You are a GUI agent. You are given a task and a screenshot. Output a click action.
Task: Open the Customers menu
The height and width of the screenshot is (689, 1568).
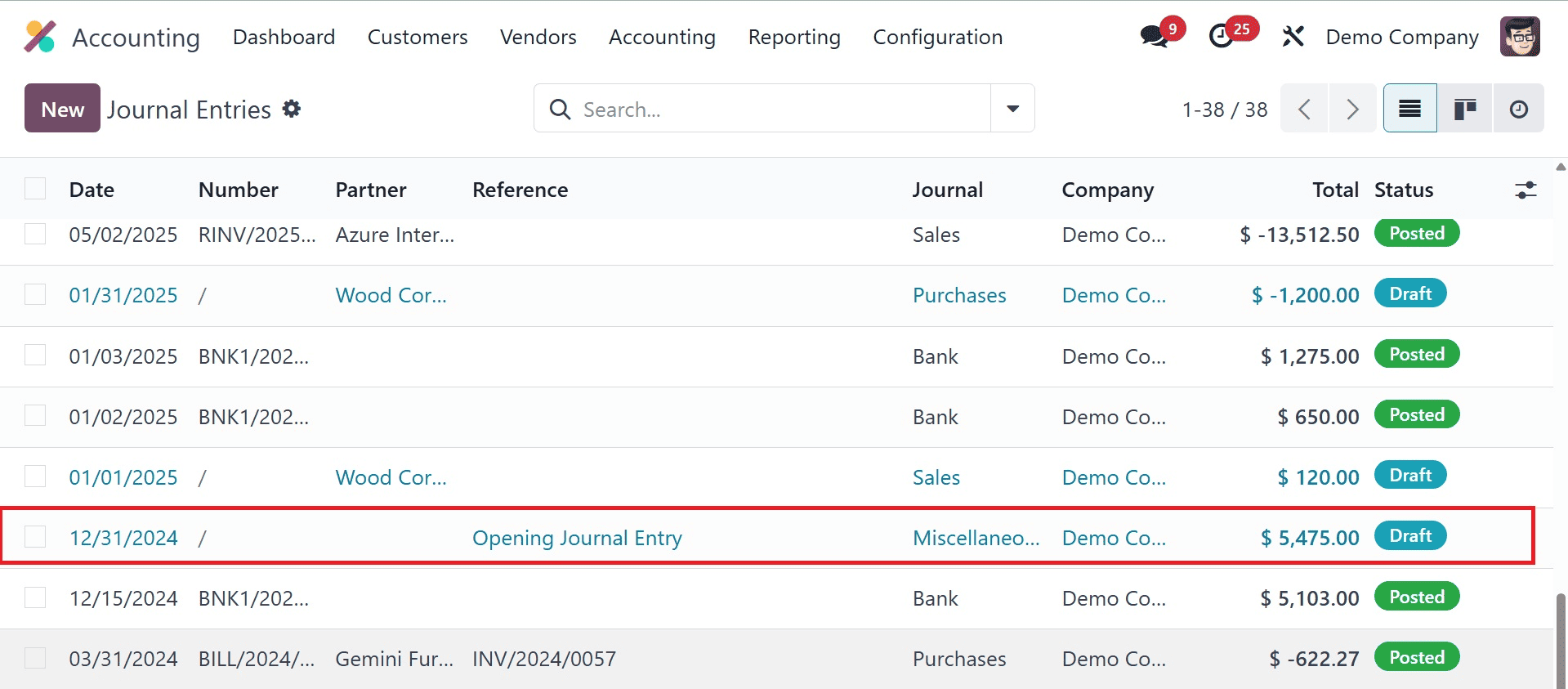click(x=418, y=37)
